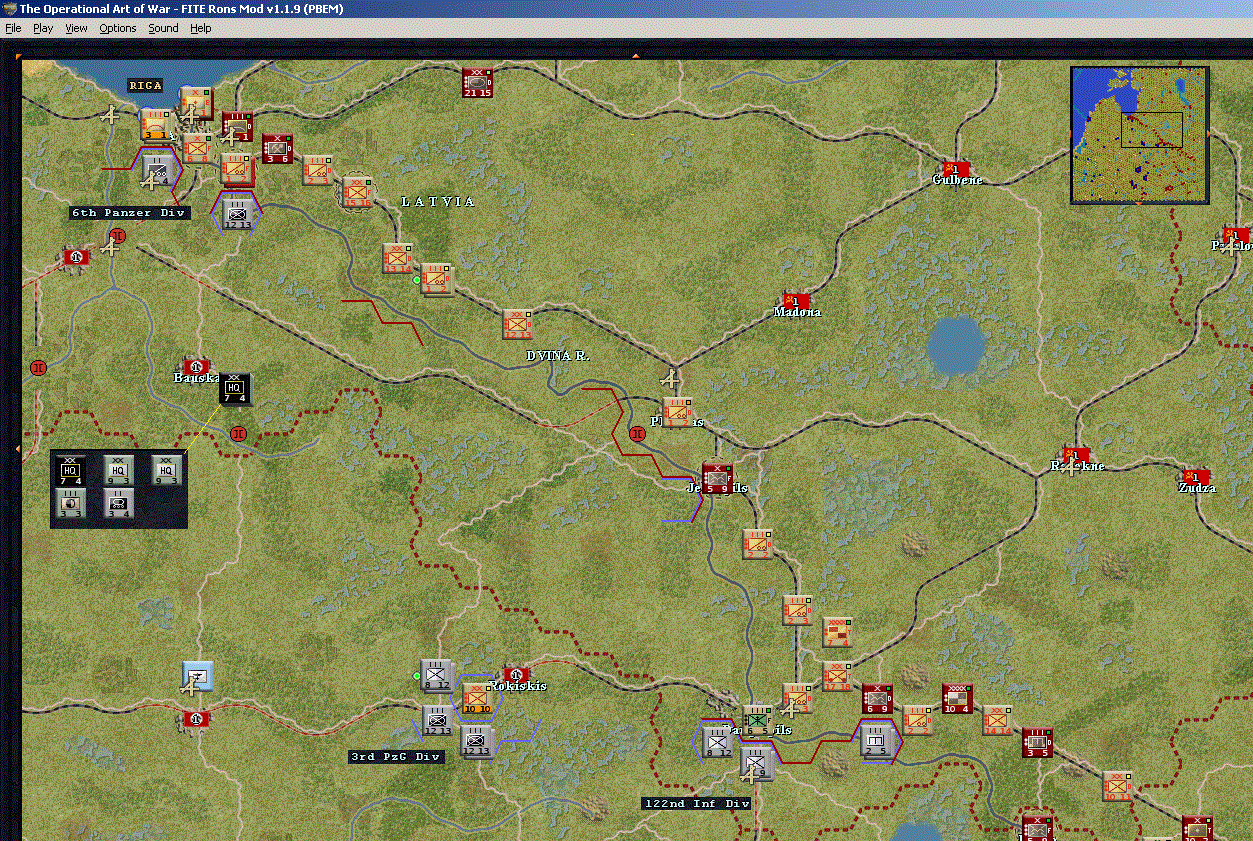This screenshot has width=1253, height=841.
Task: Open the View menu
Action: point(76,28)
